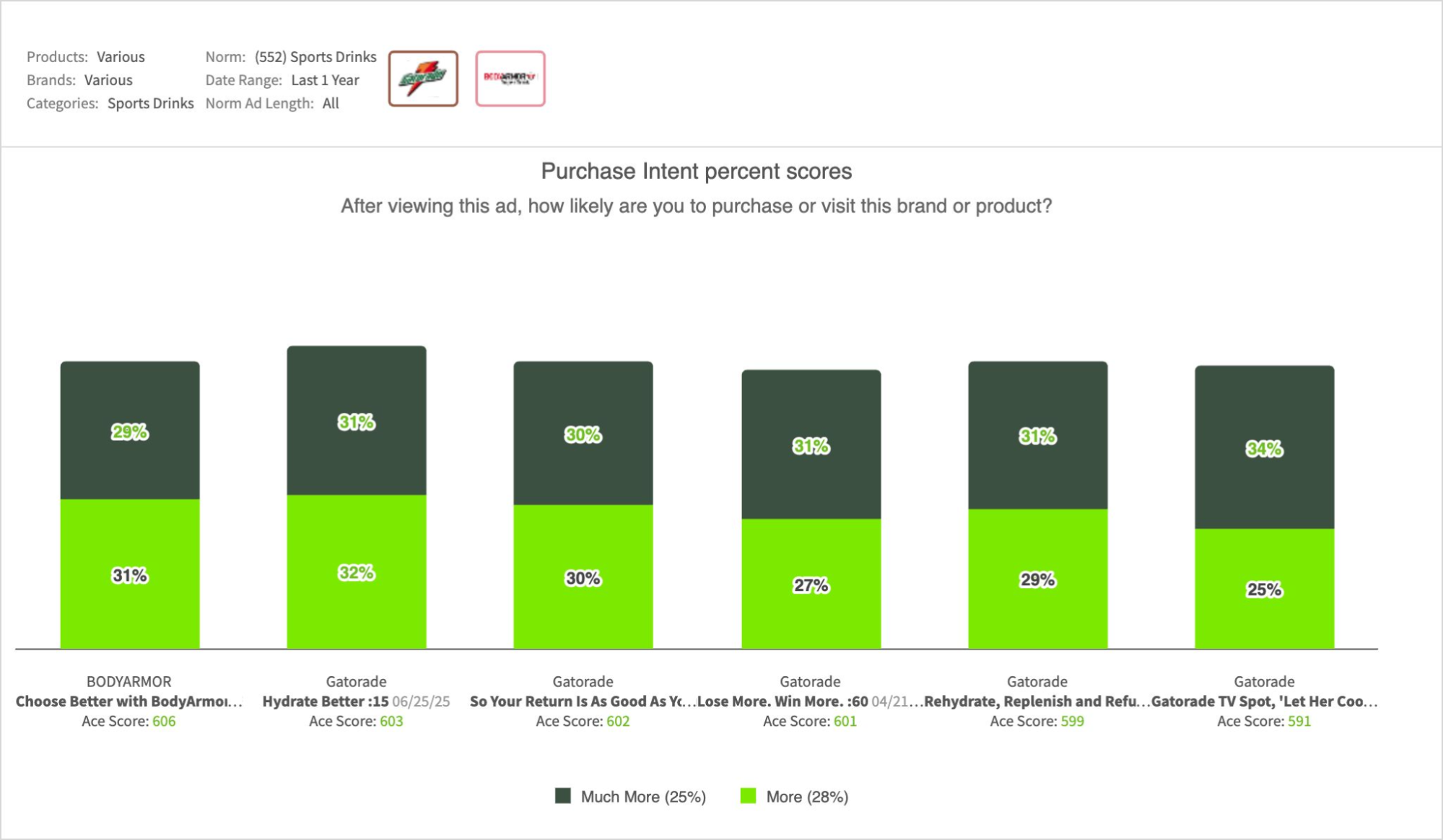Click the dark green Much More legend swatch
1443x840 pixels.
(563, 796)
